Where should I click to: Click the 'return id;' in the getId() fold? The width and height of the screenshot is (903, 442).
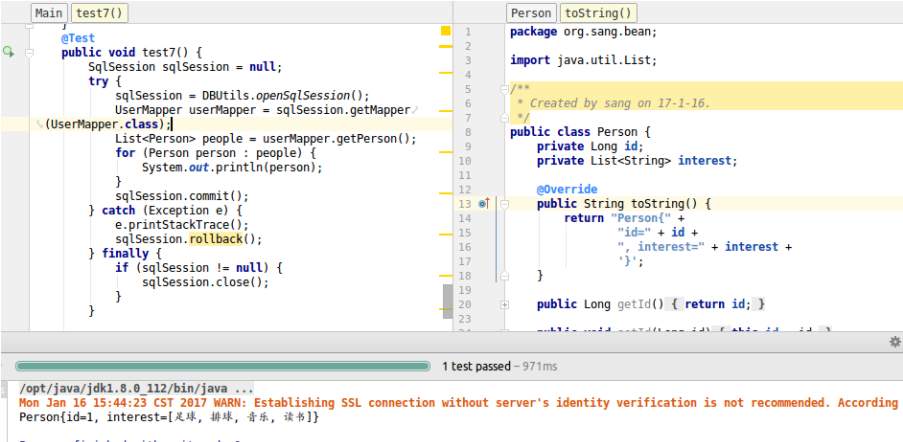[718, 304]
